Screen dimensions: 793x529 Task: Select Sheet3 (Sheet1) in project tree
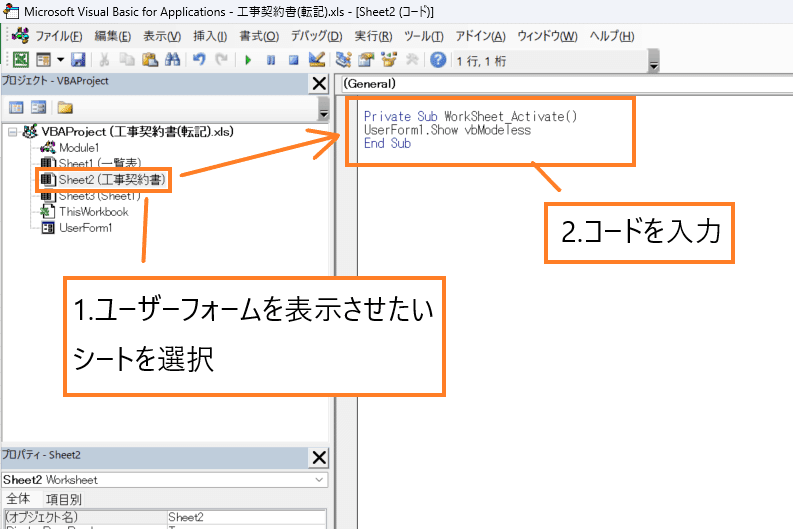tap(100, 196)
